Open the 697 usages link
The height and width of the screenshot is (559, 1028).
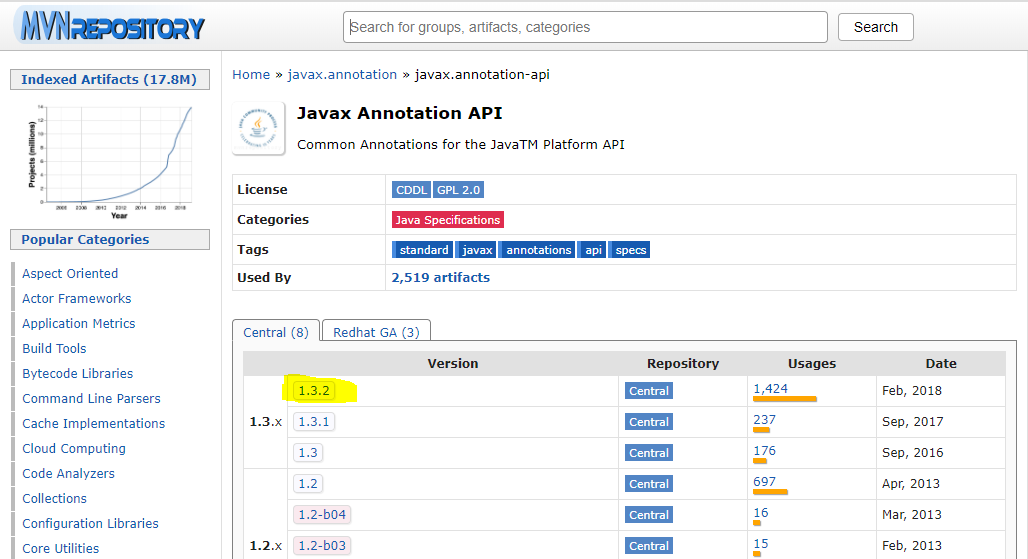click(x=764, y=482)
